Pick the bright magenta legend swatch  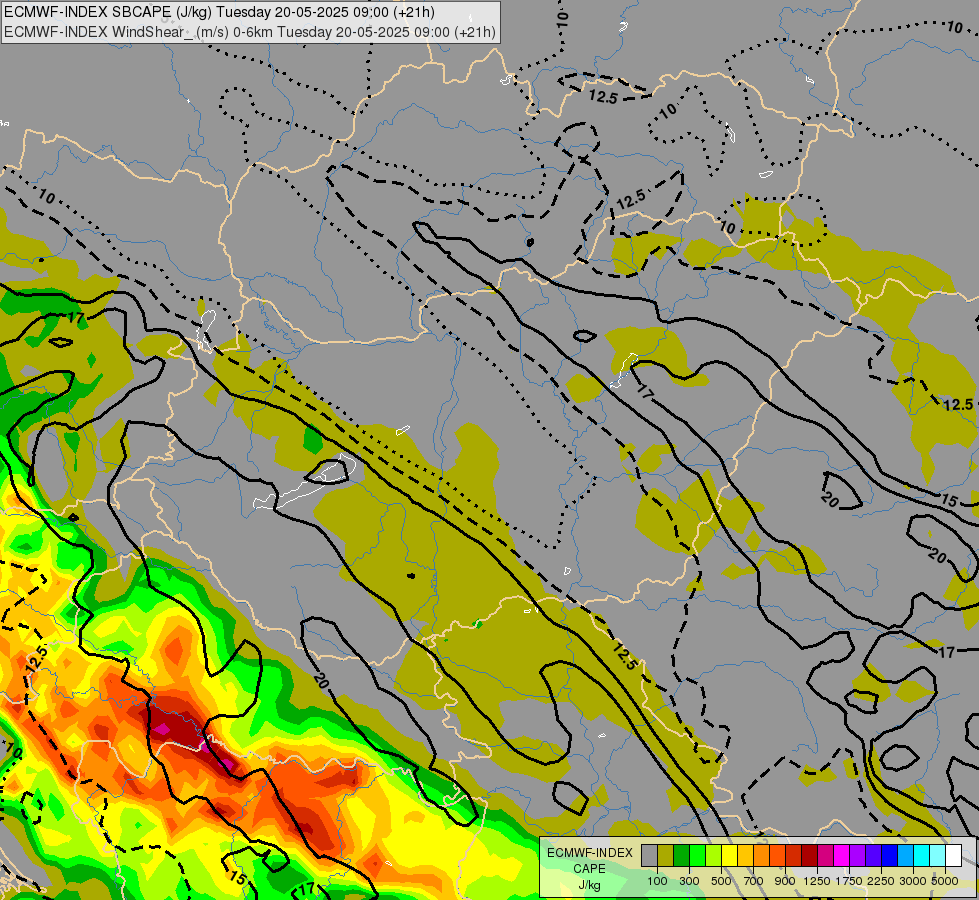coord(842,855)
